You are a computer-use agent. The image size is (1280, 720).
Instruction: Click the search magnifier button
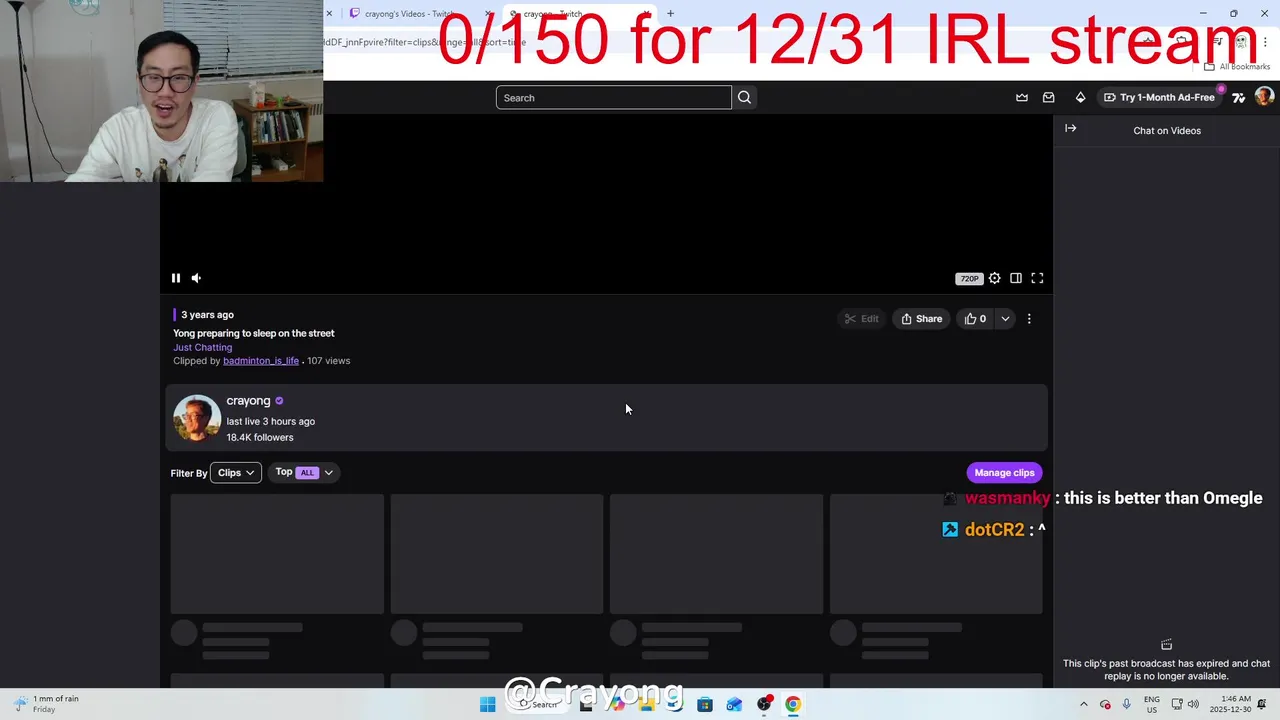coord(744,97)
